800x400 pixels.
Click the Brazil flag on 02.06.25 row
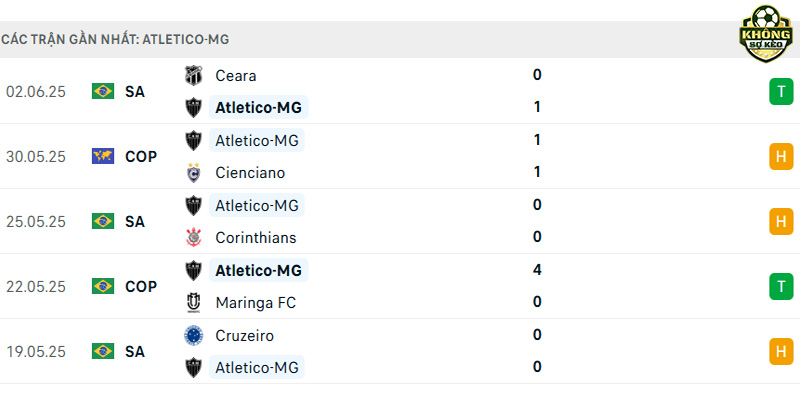pos(103,91)
